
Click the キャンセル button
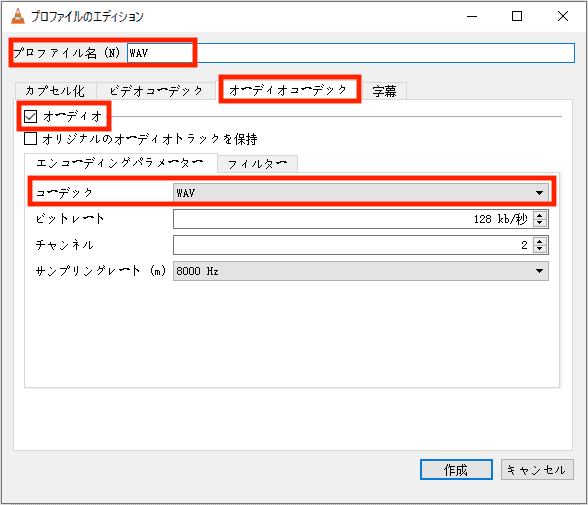[537, 469]
